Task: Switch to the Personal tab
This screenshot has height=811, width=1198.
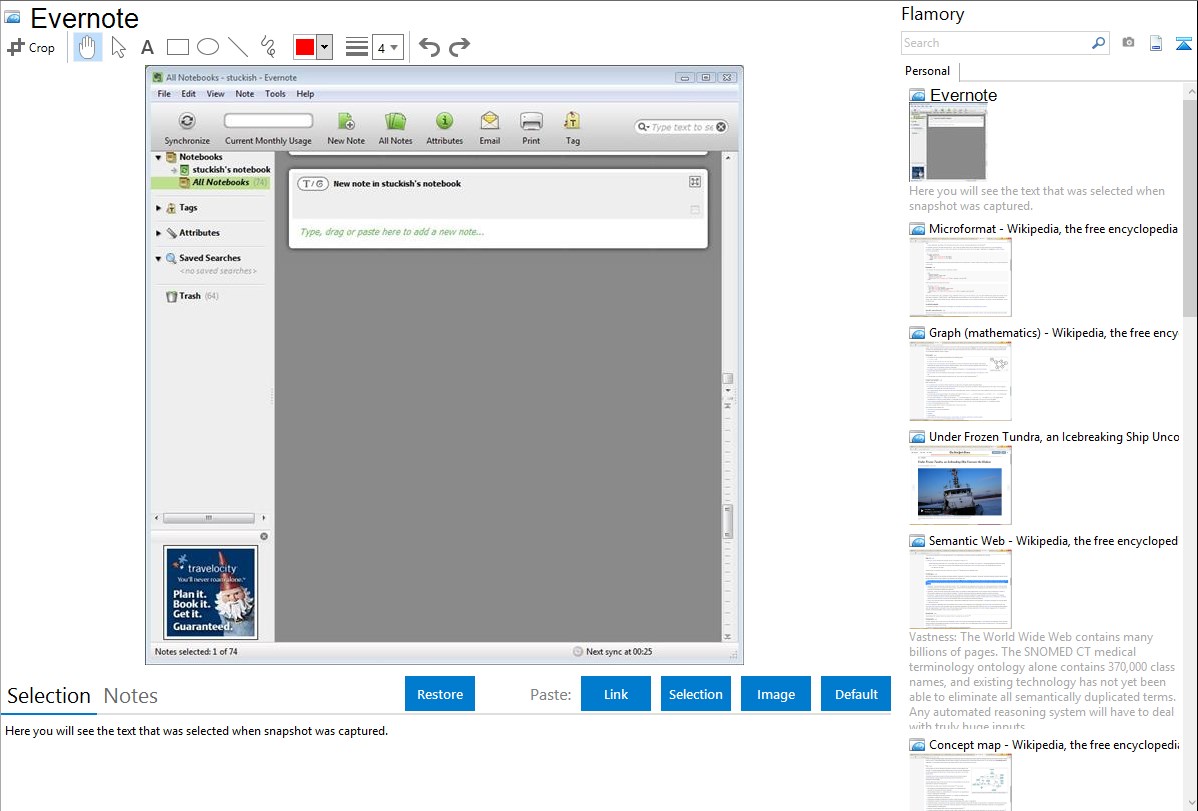Action: (927, 70)
